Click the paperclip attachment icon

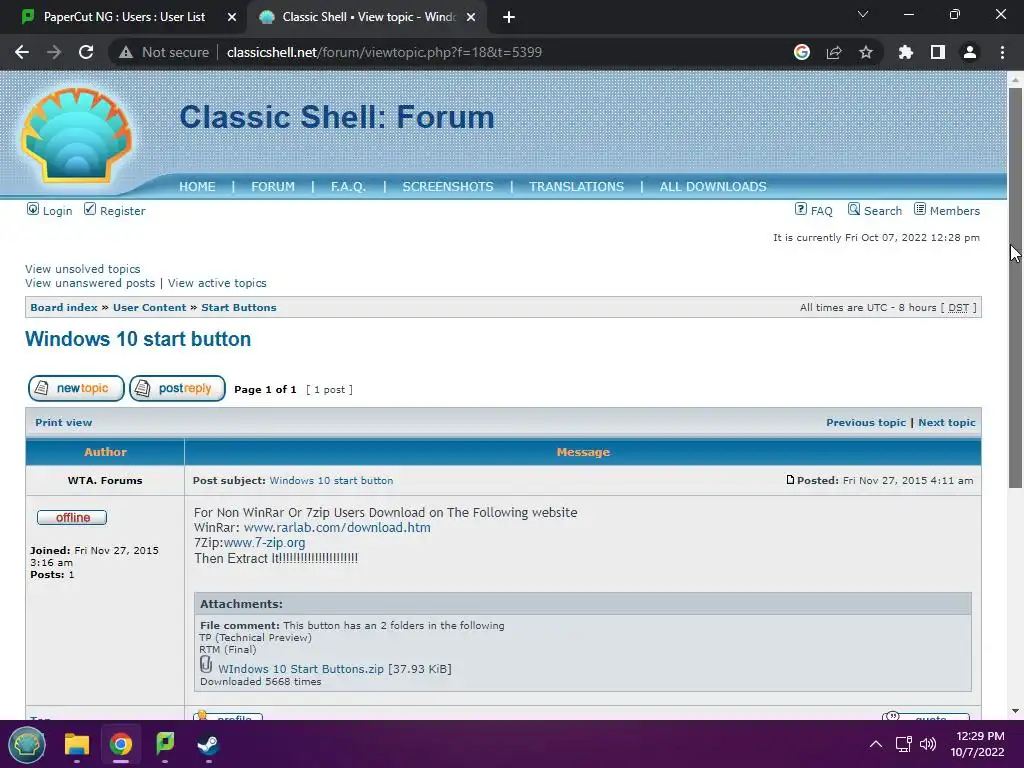coord(206,665)
